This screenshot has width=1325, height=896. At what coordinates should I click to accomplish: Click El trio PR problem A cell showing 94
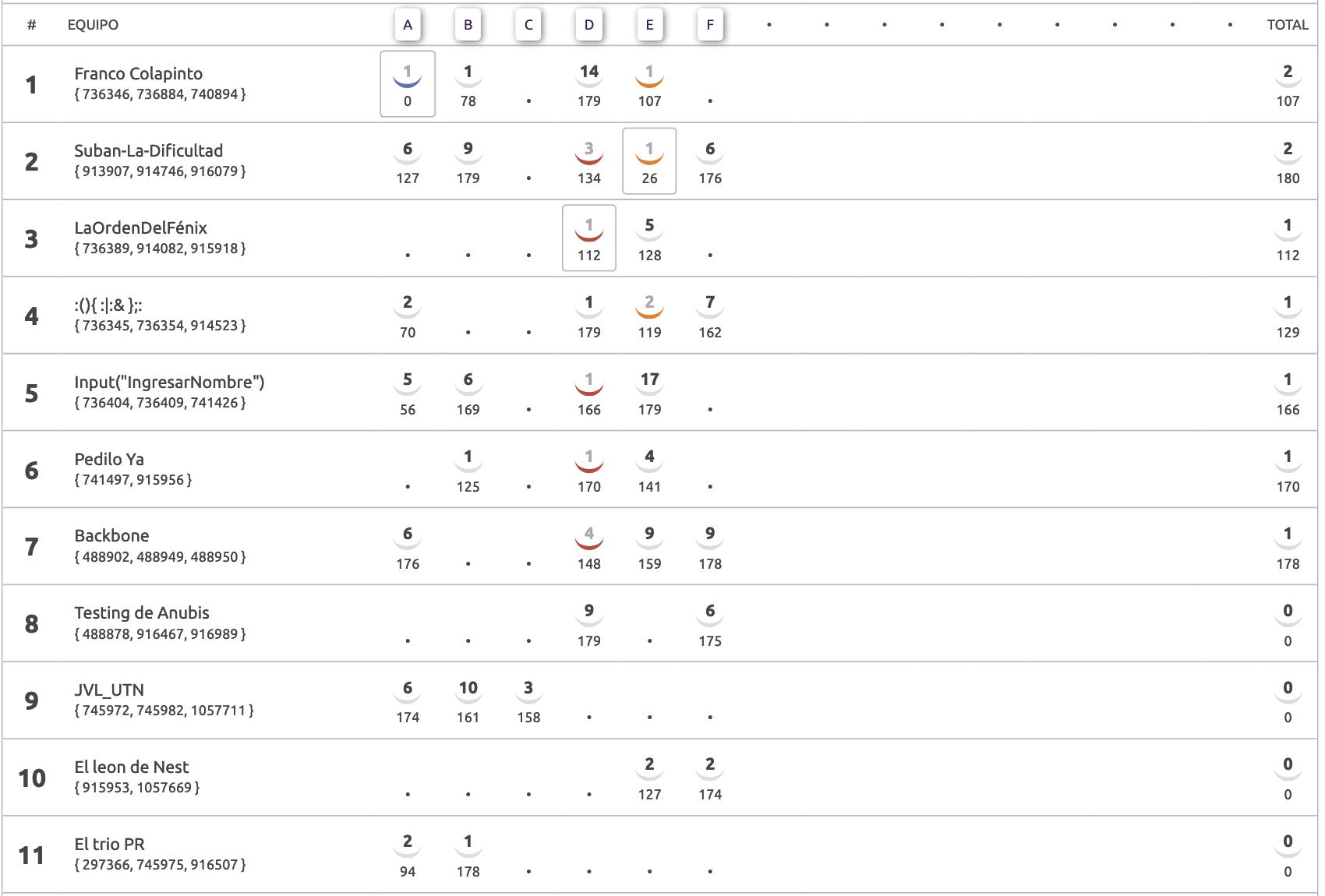pos(408,855)
